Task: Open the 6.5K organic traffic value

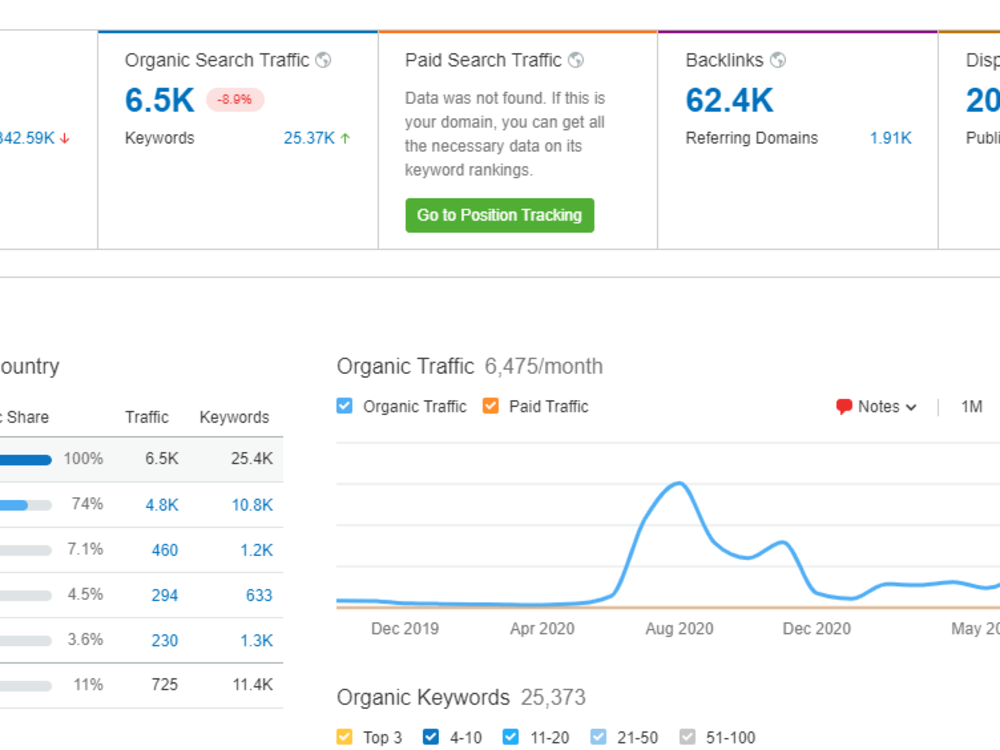Action: click(159, 100)
